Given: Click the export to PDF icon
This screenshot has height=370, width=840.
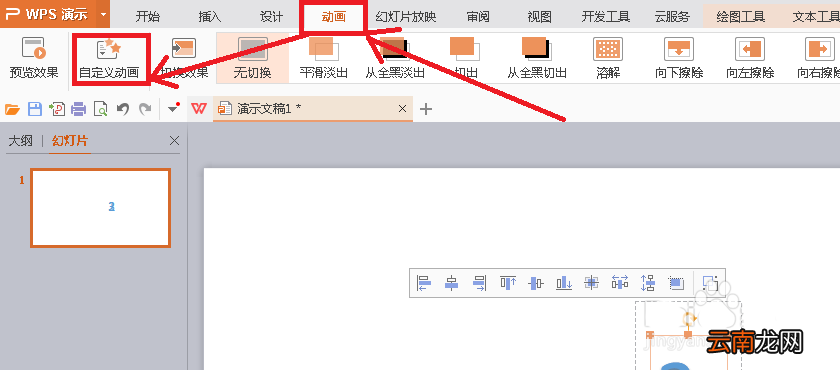Looking at the screenshot, I should (57, 109).
